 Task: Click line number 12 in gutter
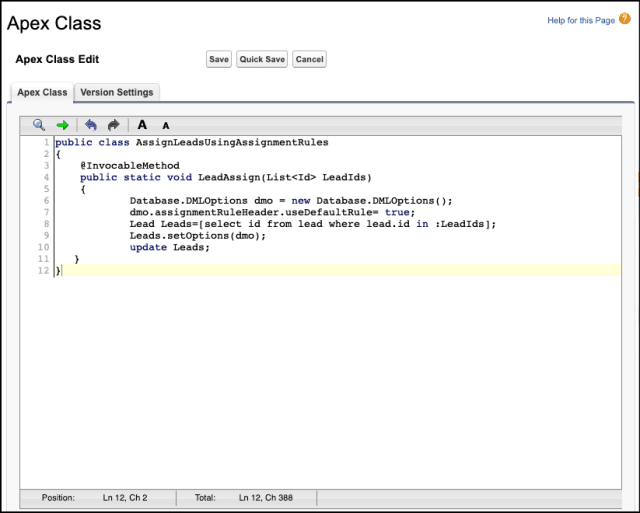[43, 271]
